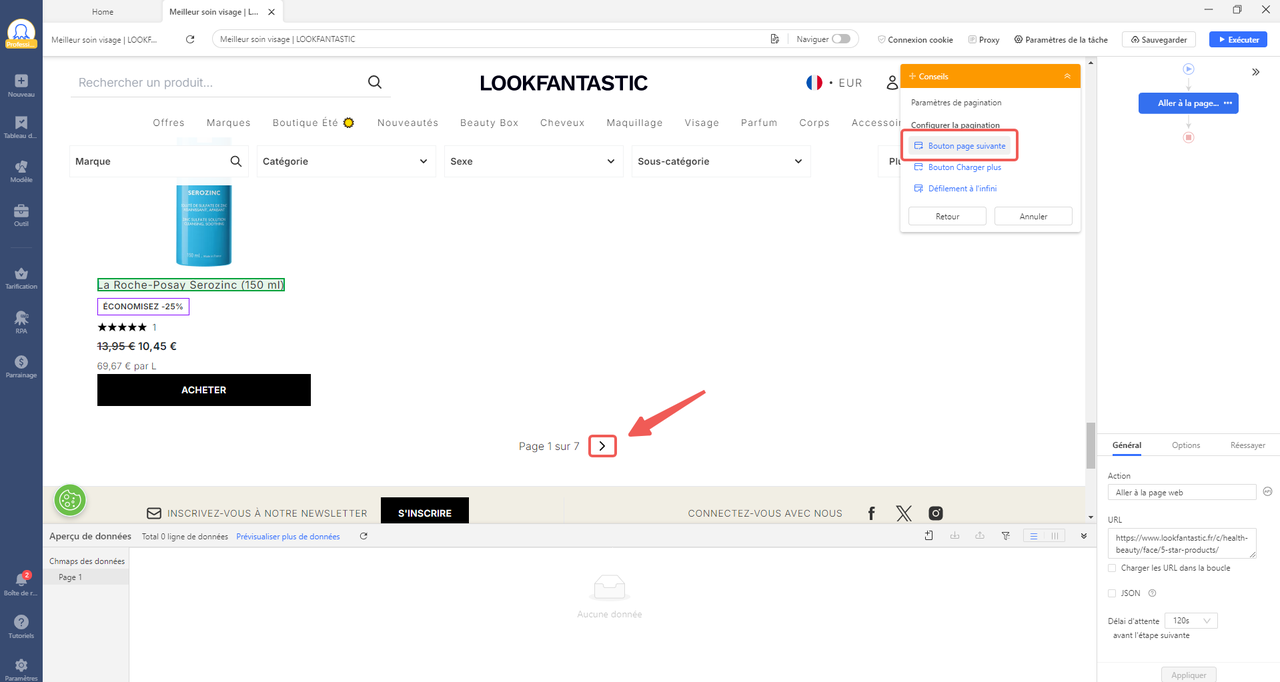Click the page source icon in the URL bar
Screen dimensions: 1280x682
tap(775, 39)
